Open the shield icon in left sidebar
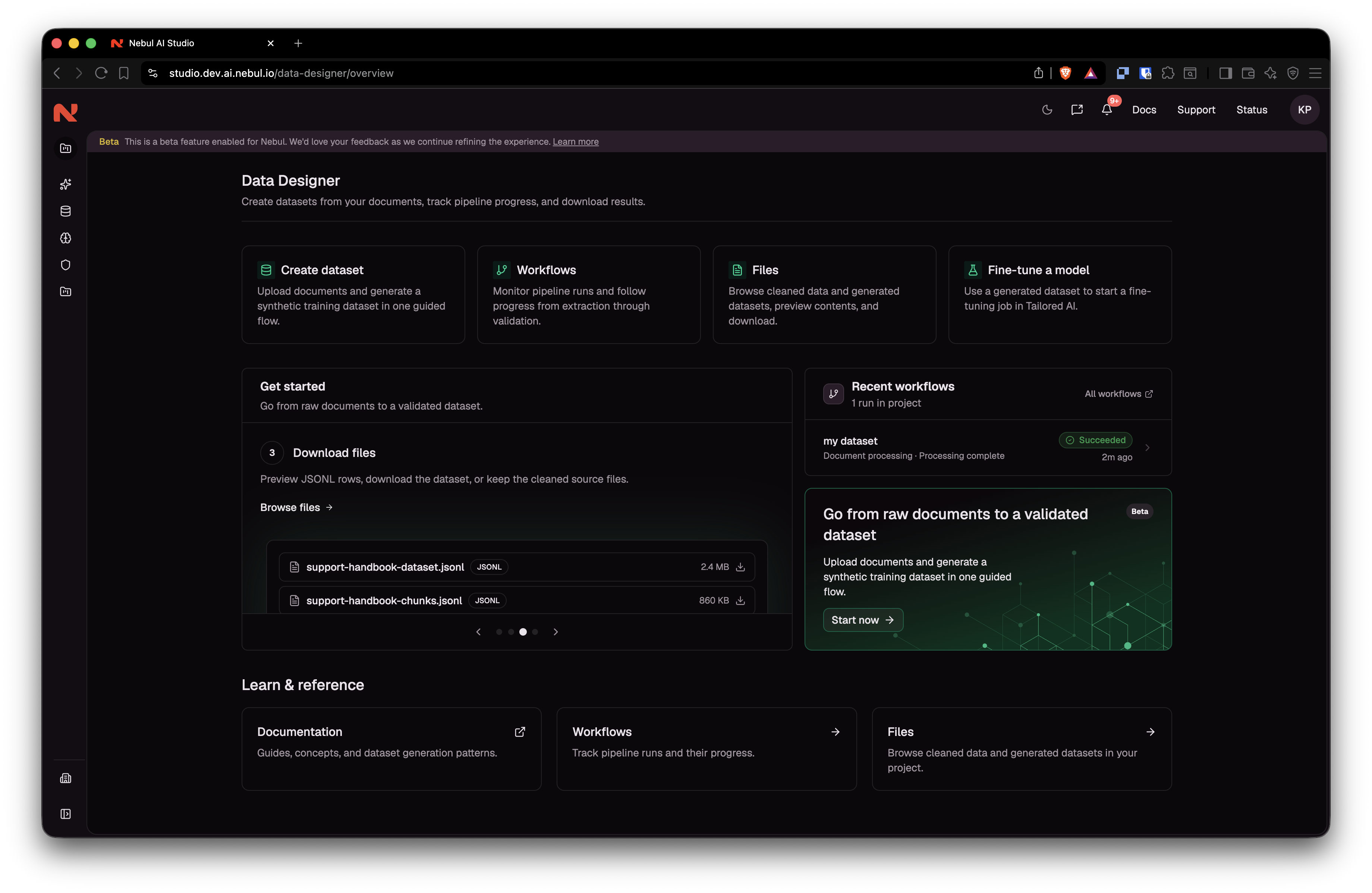Screen dimensions: 1372x893 pyautogui.click(x=66, y=265)
